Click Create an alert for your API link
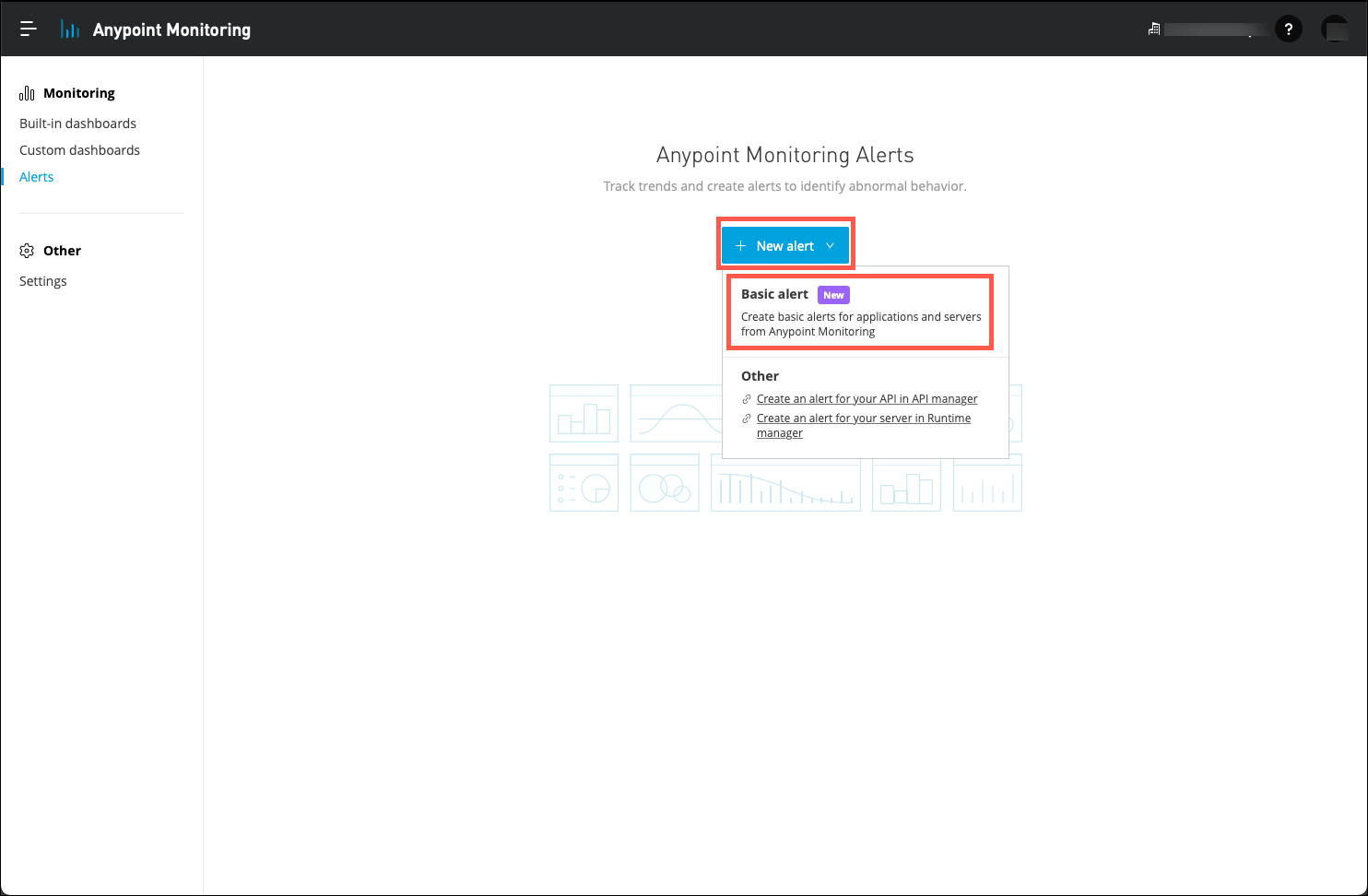The width and height of the screenshot is (1368, 896). point(867,399)
